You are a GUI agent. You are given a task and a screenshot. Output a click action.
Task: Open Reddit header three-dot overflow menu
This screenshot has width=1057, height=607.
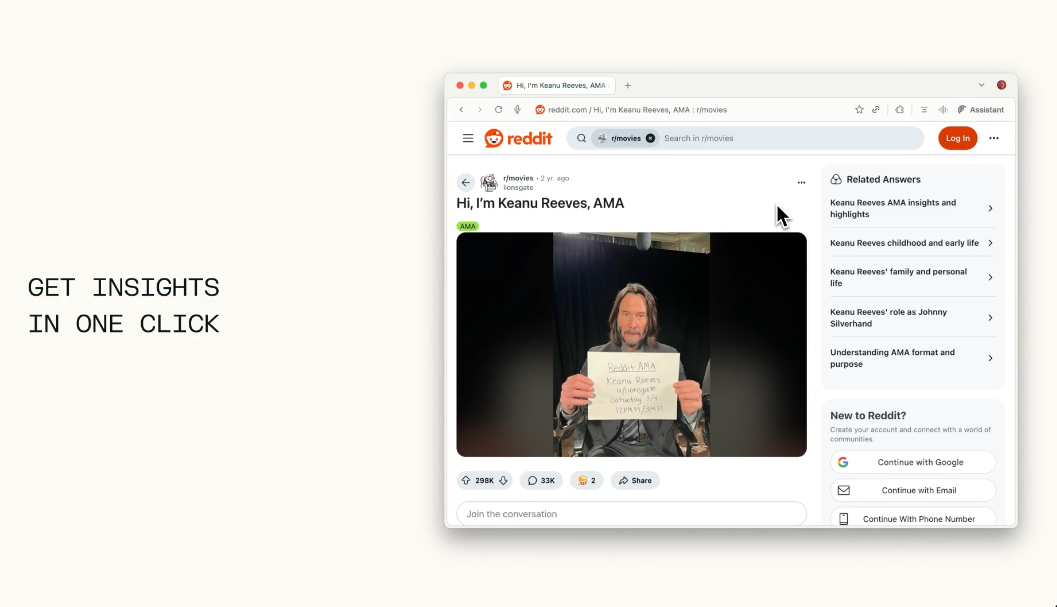click(x=994, y=138)
